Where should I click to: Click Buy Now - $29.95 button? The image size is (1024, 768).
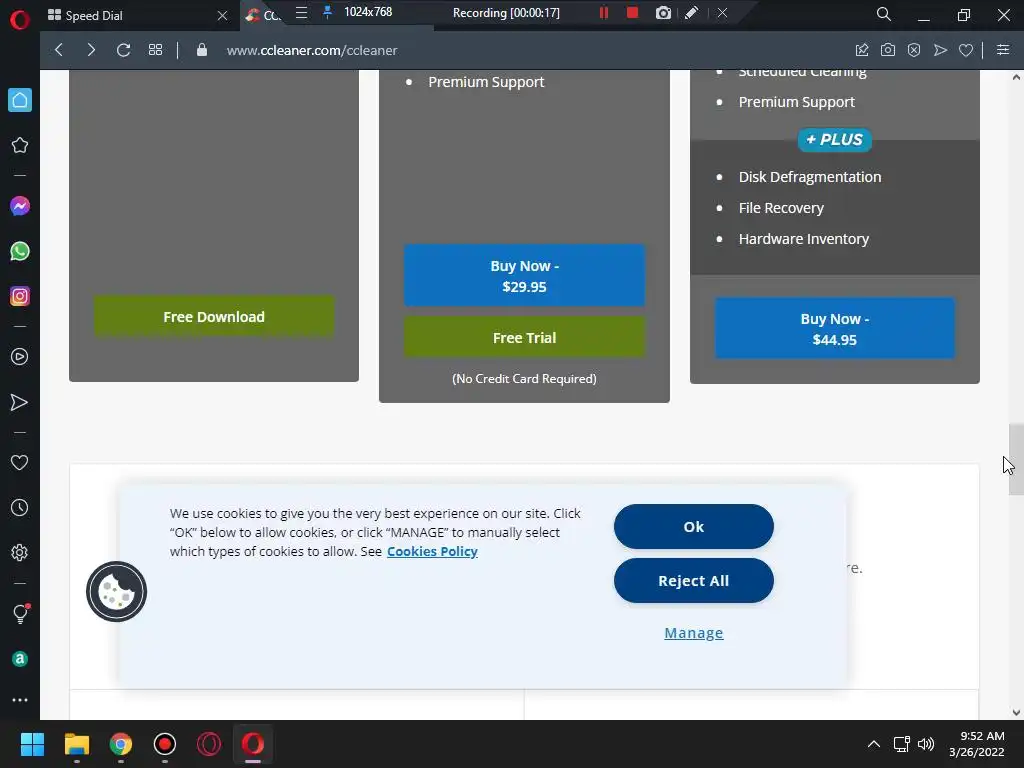tap(524, 276)
